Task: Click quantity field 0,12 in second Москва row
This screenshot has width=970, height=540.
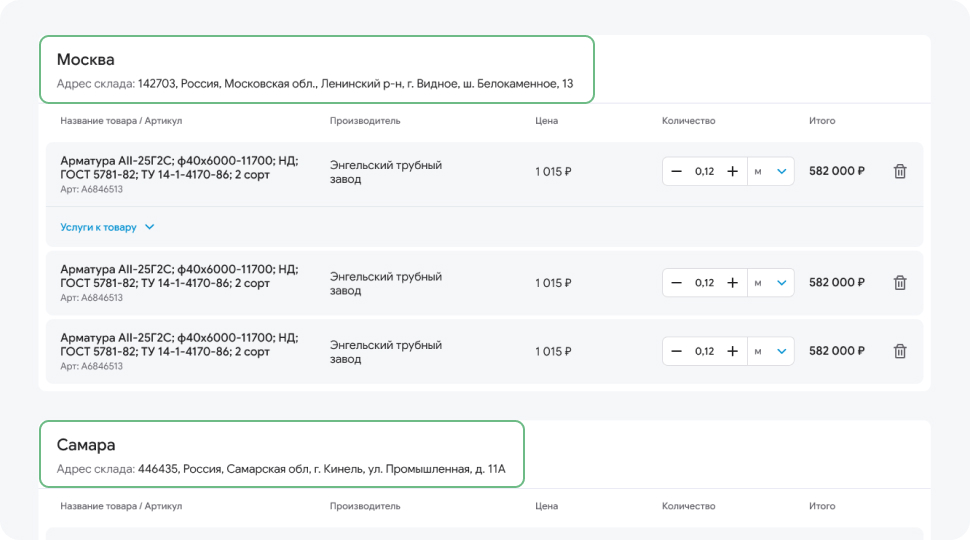Action: click(x=704, y=283)
